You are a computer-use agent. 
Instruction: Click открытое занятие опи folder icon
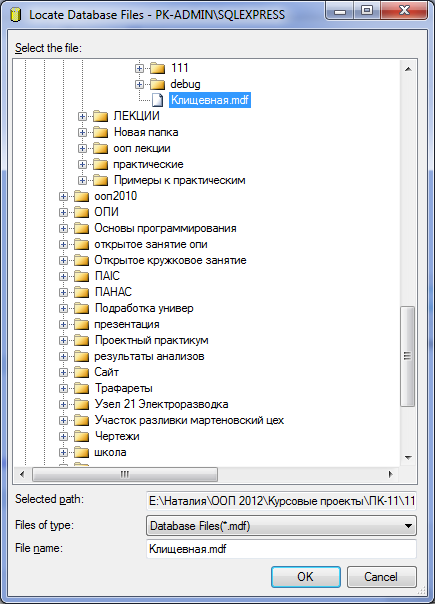pyautogui.click(x=81, y=245)
